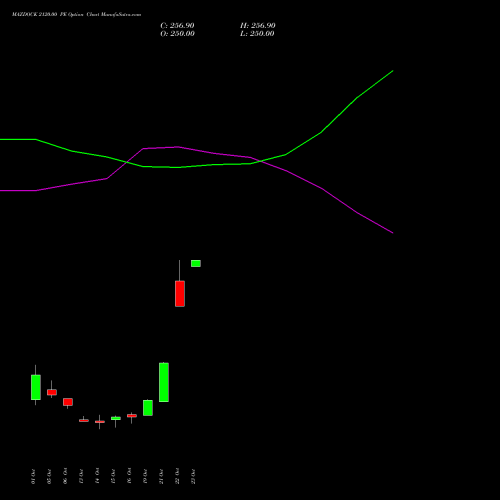Click the low value 'L: 250.00'
The width and height of the screenshot is (500, 500).
[x=257, y=34]
